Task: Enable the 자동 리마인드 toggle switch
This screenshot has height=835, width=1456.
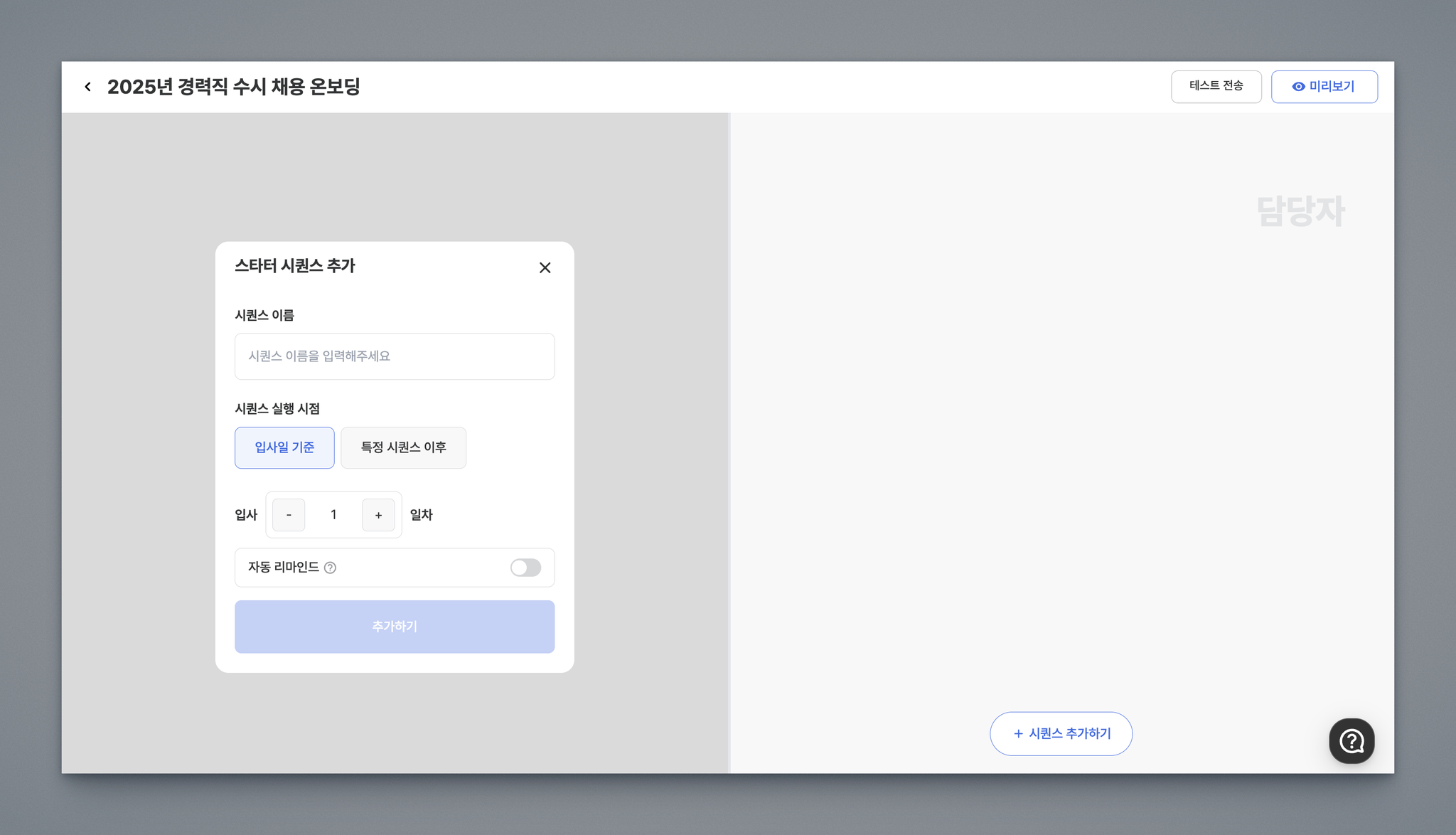Action: [x=525, y=568]
